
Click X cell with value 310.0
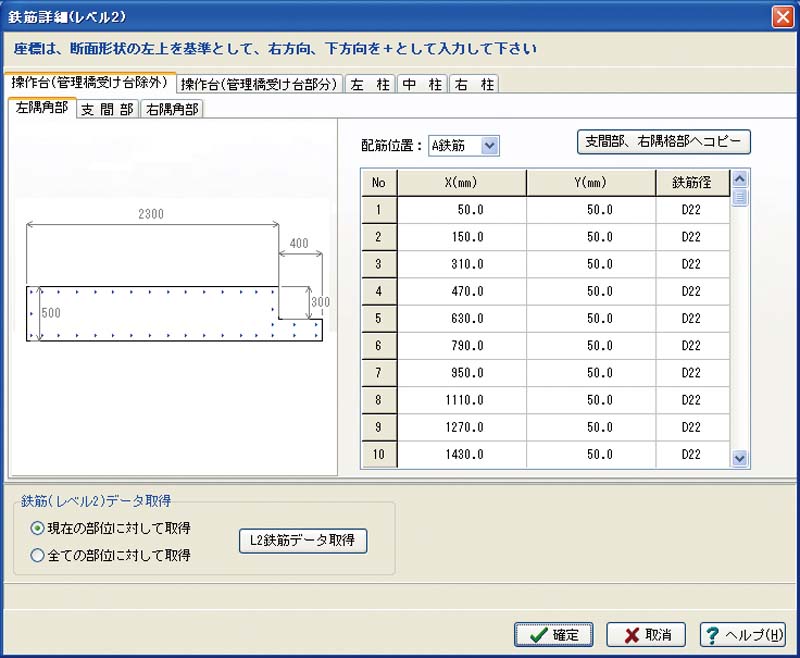(x=462, y=264)
